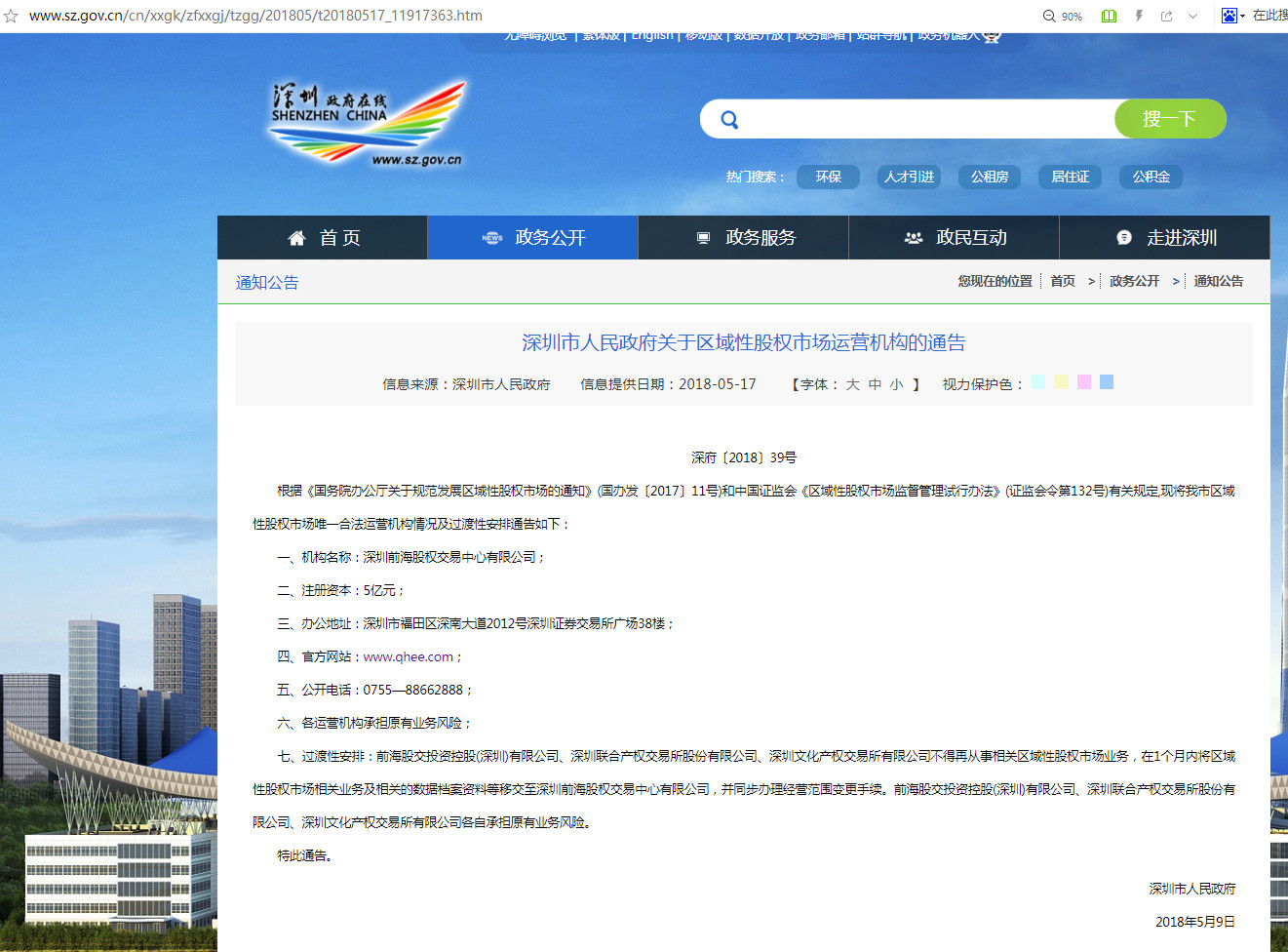Click the 政务公开 breadcrumb link

tap(1134, 281)
